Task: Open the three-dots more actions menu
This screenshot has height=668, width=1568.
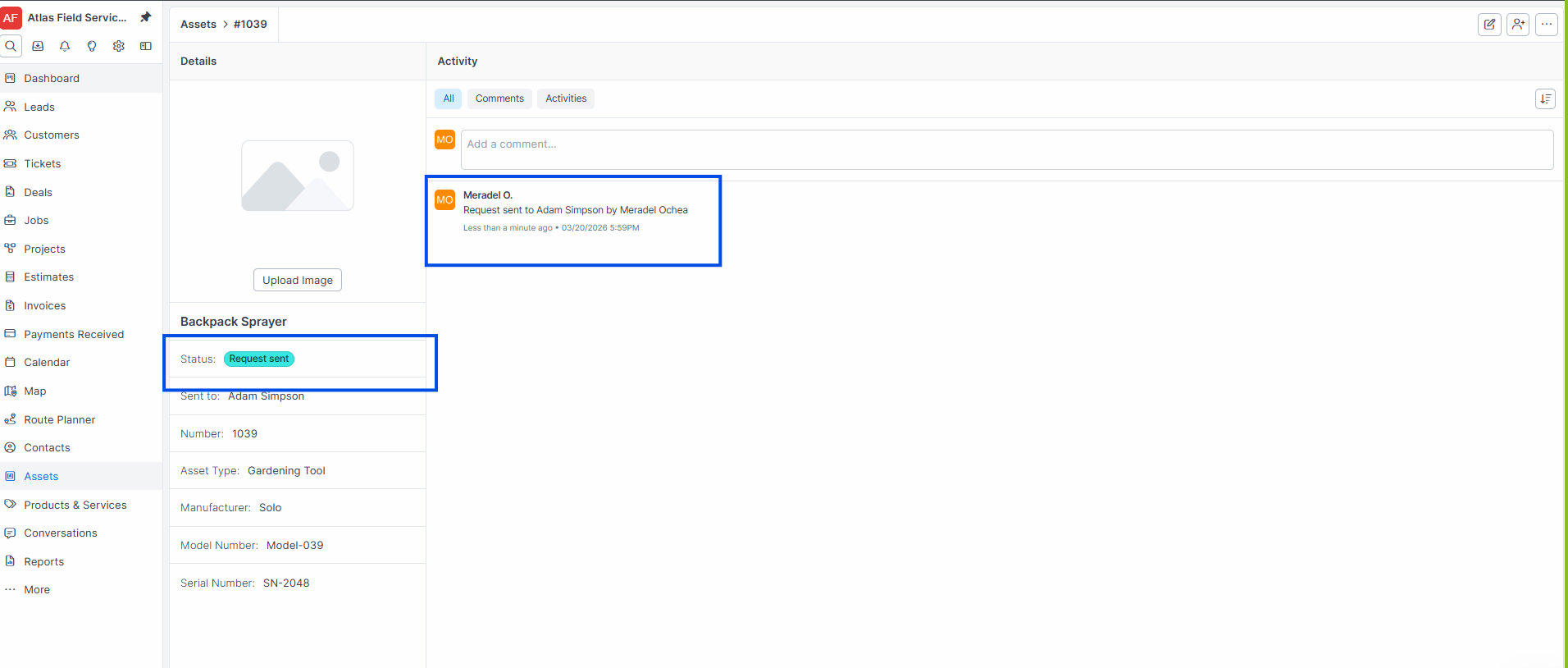Action: 1547,25
